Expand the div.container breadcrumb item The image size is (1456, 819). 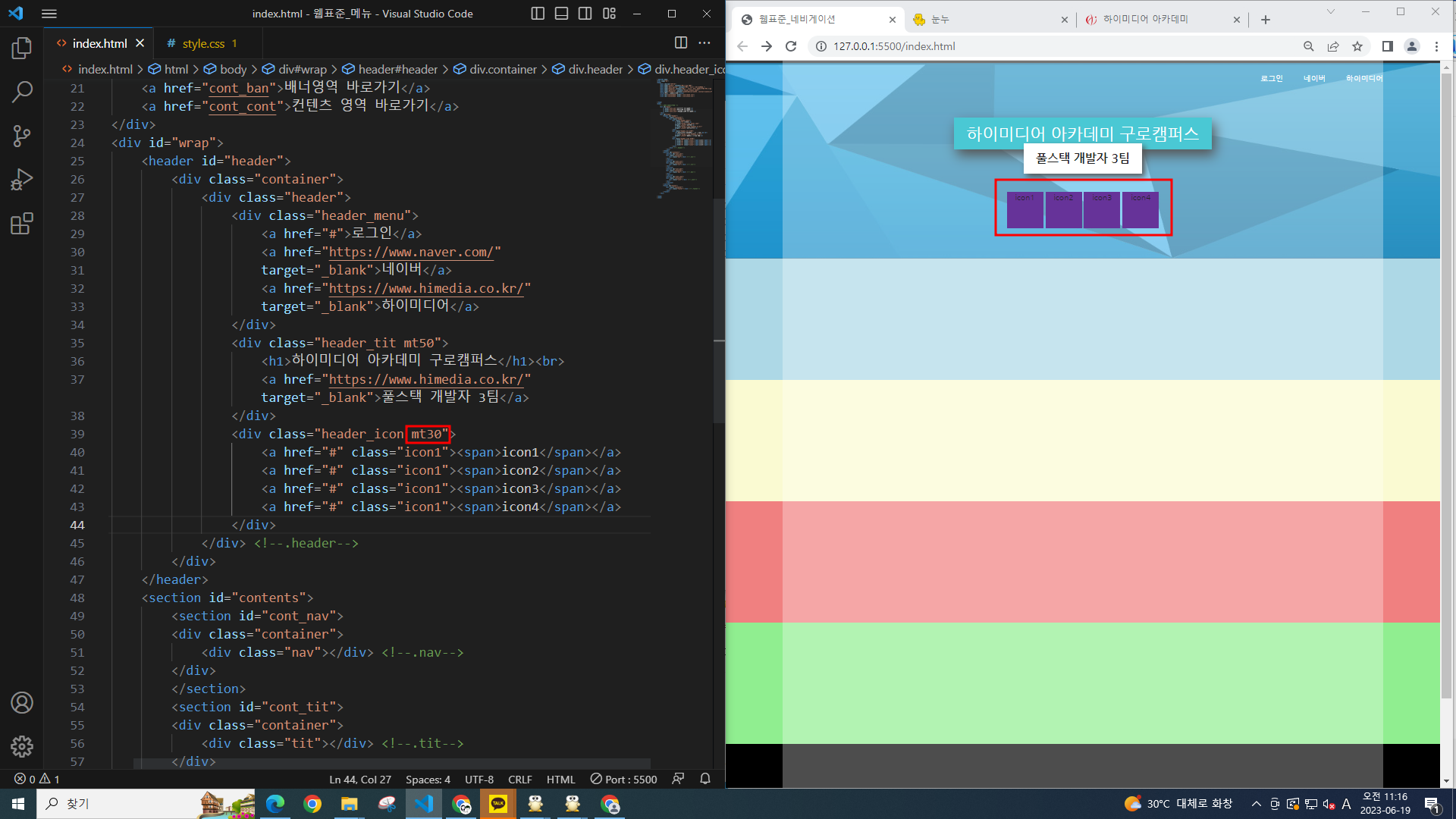pos(502,69)
